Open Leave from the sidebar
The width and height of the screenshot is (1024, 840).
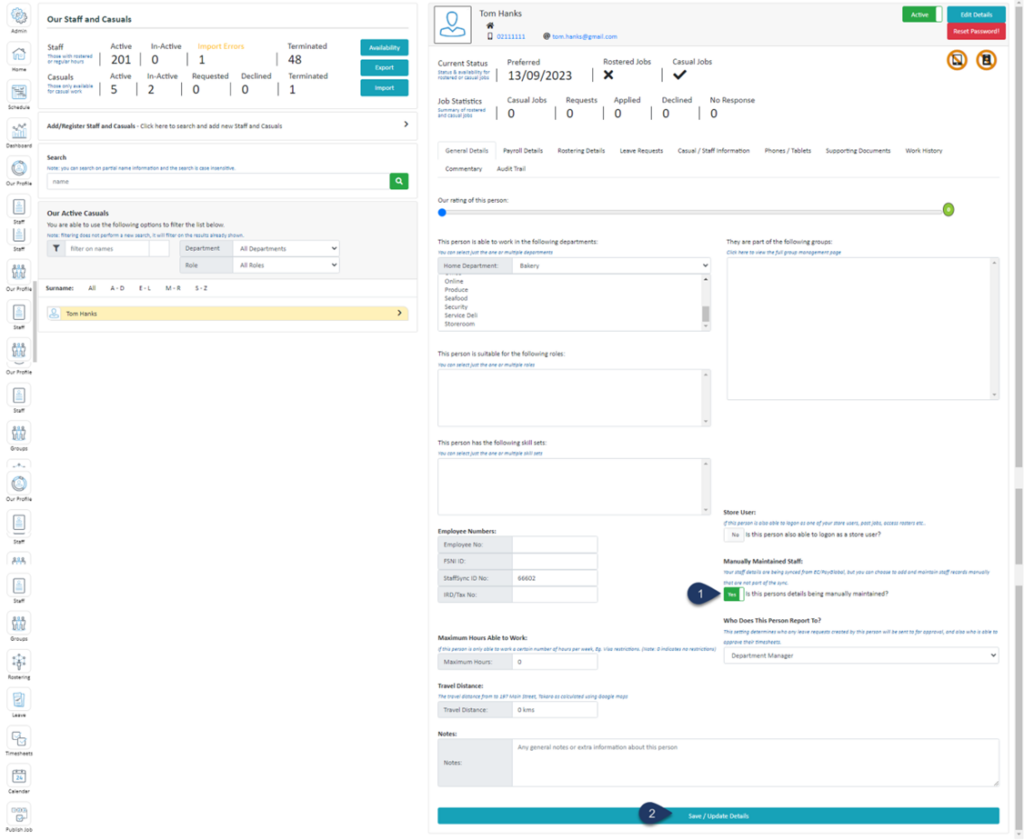pyautogui.click(x=19, y=703)
